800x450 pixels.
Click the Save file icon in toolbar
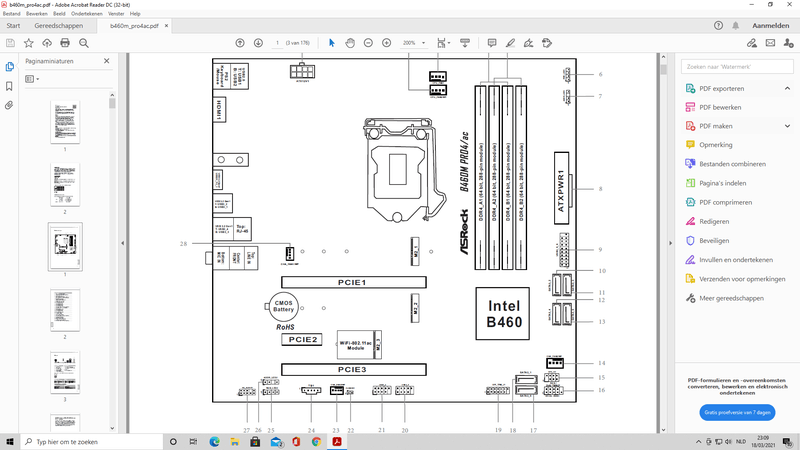tap(10, 43)
